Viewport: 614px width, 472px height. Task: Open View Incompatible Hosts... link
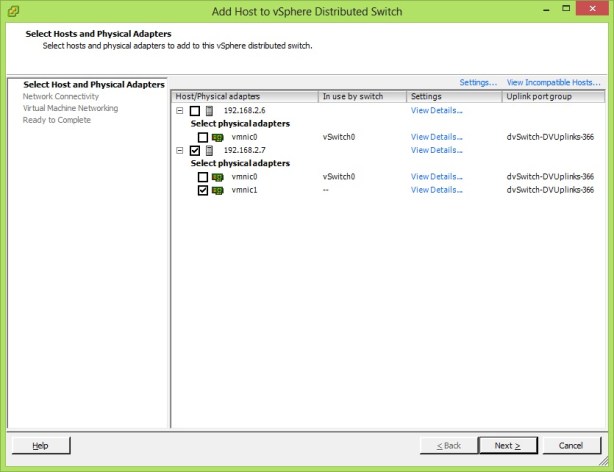pyautogui.click(x=553, y=82)
